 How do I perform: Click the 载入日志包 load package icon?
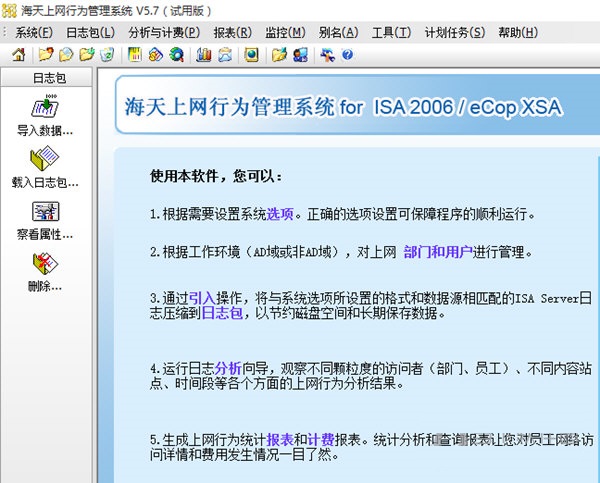click(x=45, y=157)
